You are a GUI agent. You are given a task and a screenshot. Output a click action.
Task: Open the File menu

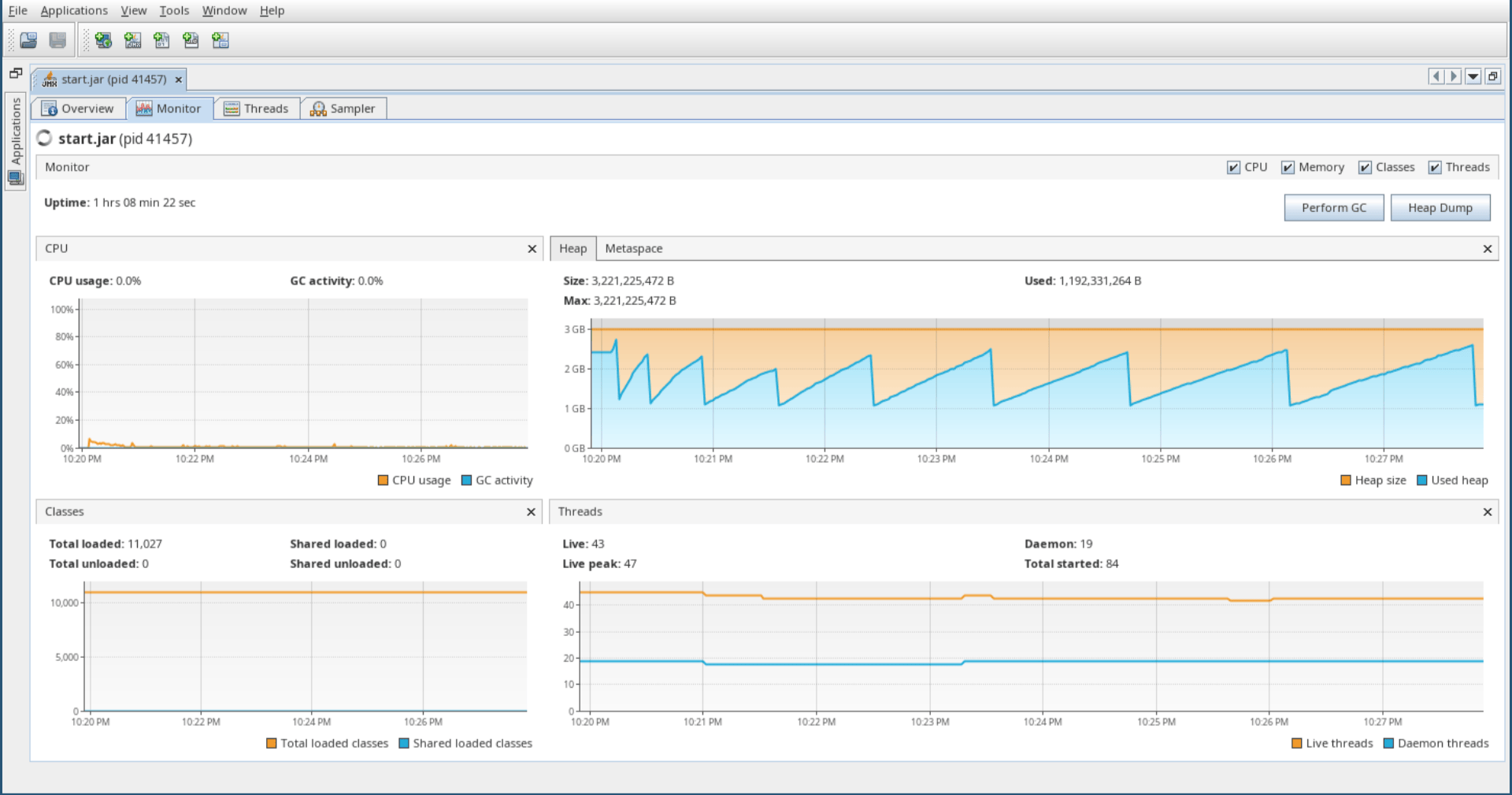[17, 10]
